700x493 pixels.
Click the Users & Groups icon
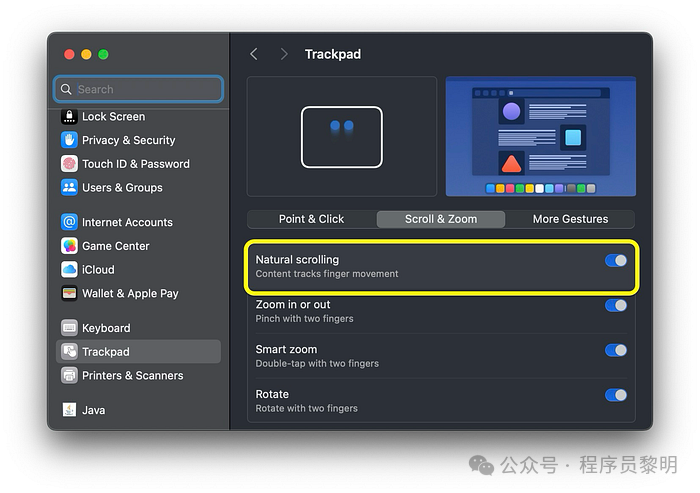69,188
